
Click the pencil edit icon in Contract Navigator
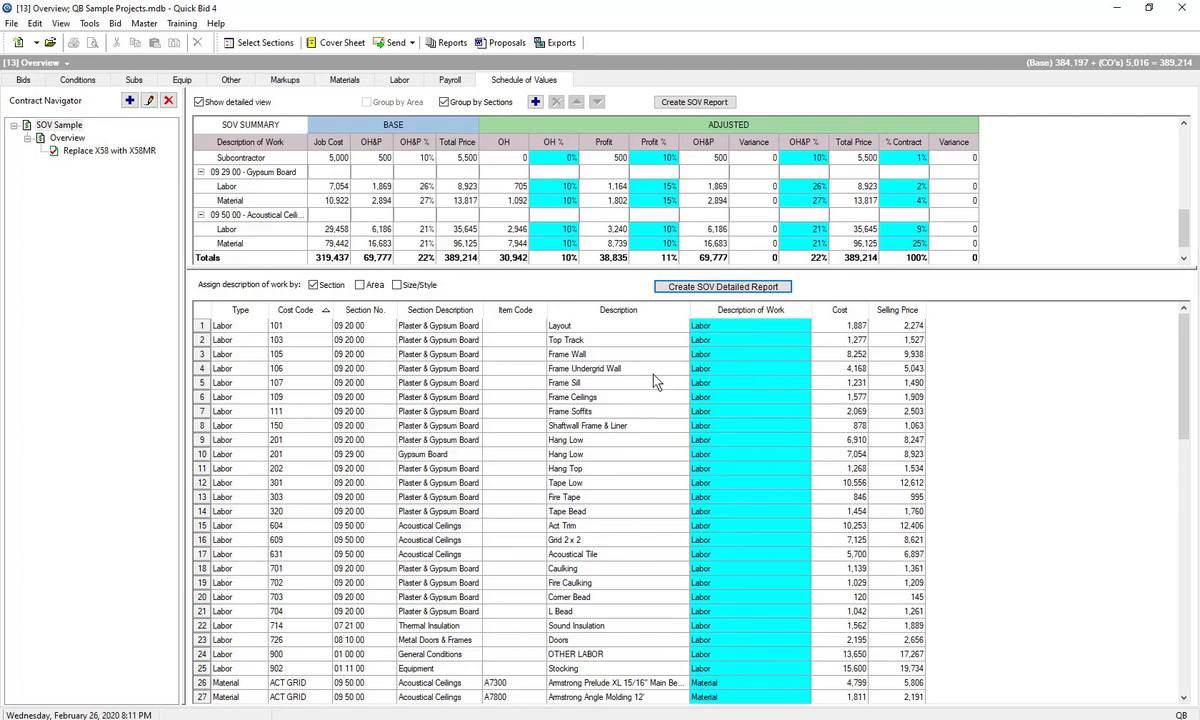tap(149, 100)
